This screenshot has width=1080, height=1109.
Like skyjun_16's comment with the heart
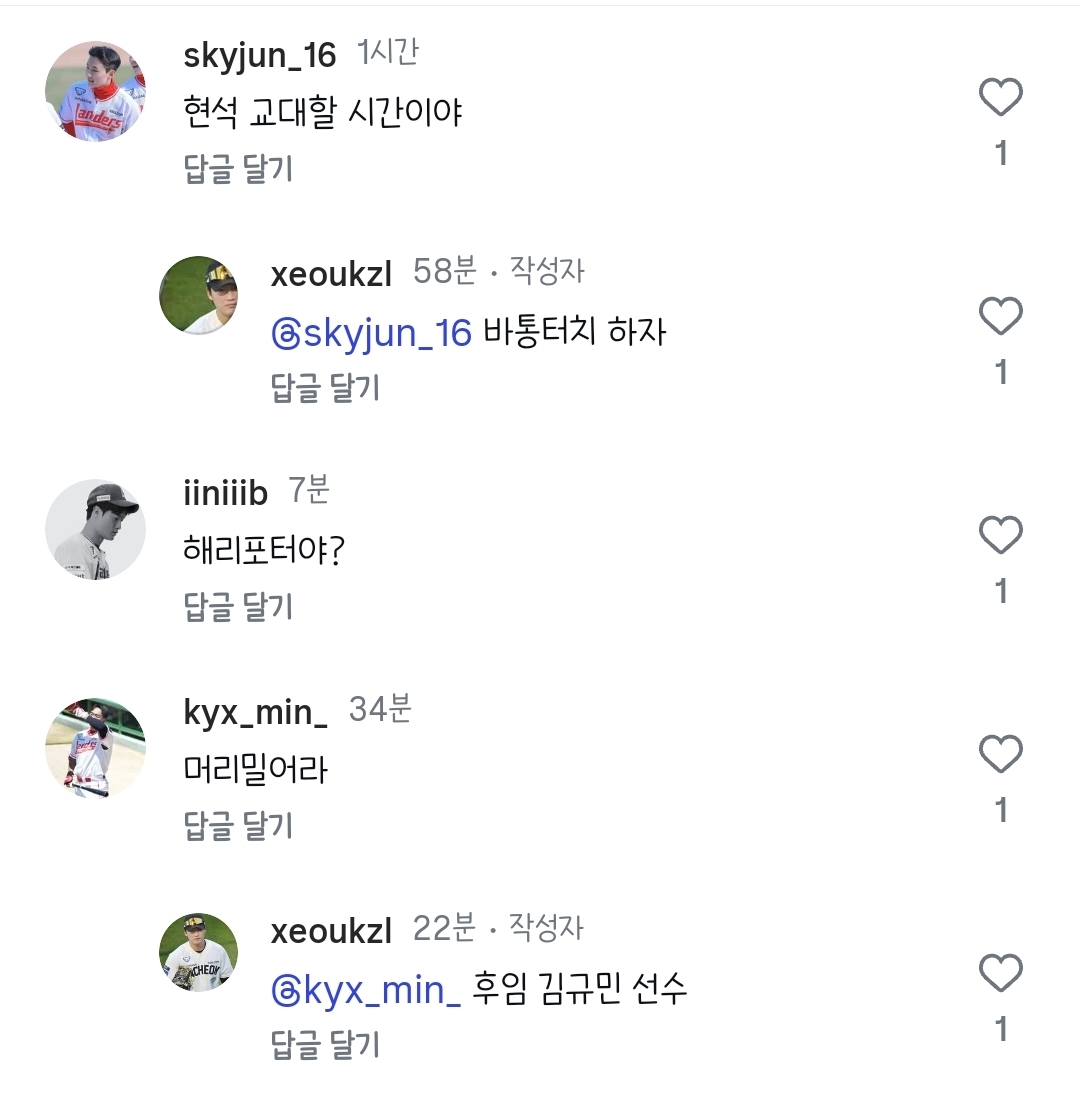1000,98
